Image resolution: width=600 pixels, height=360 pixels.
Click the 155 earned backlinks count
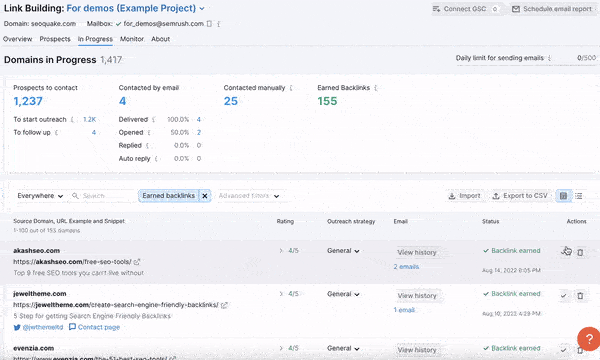327,101
